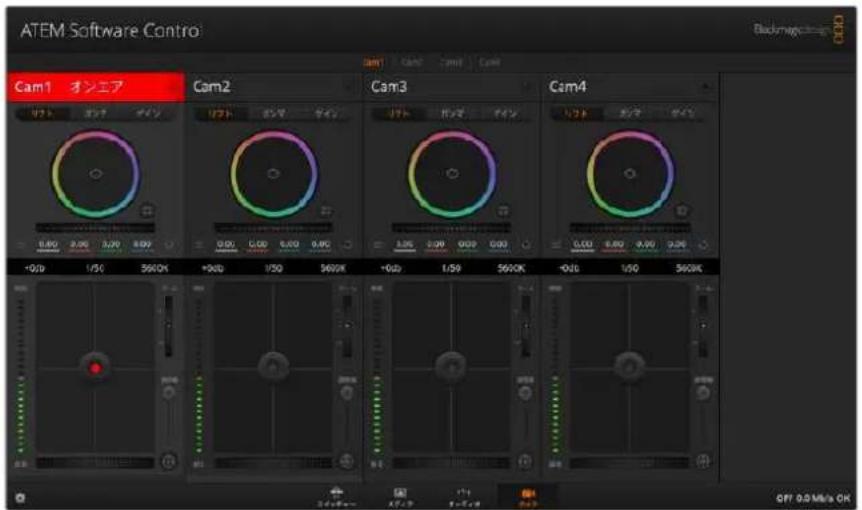Click the Cam1 color wheel center
The image size is (862, 510).
coord(96,174)
